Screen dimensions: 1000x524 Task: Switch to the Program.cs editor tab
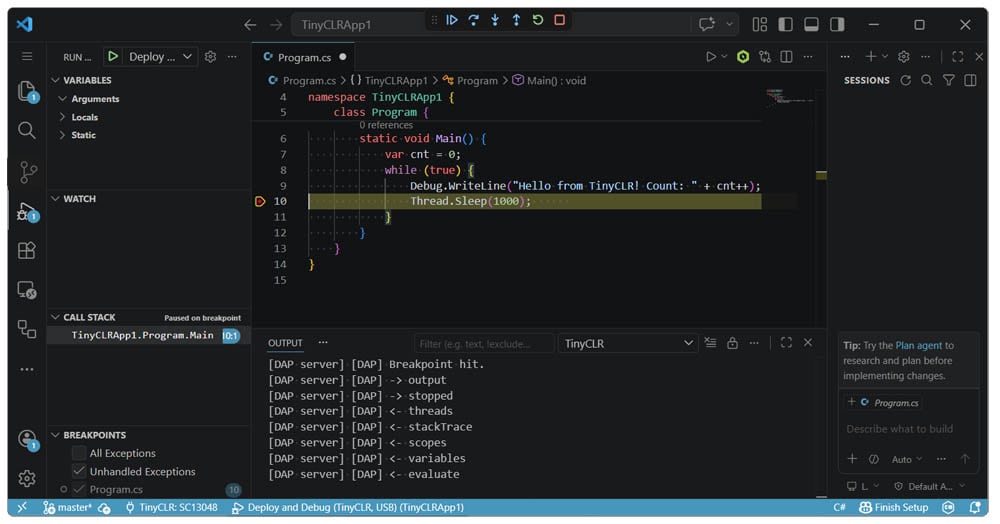tap(304, 57)
